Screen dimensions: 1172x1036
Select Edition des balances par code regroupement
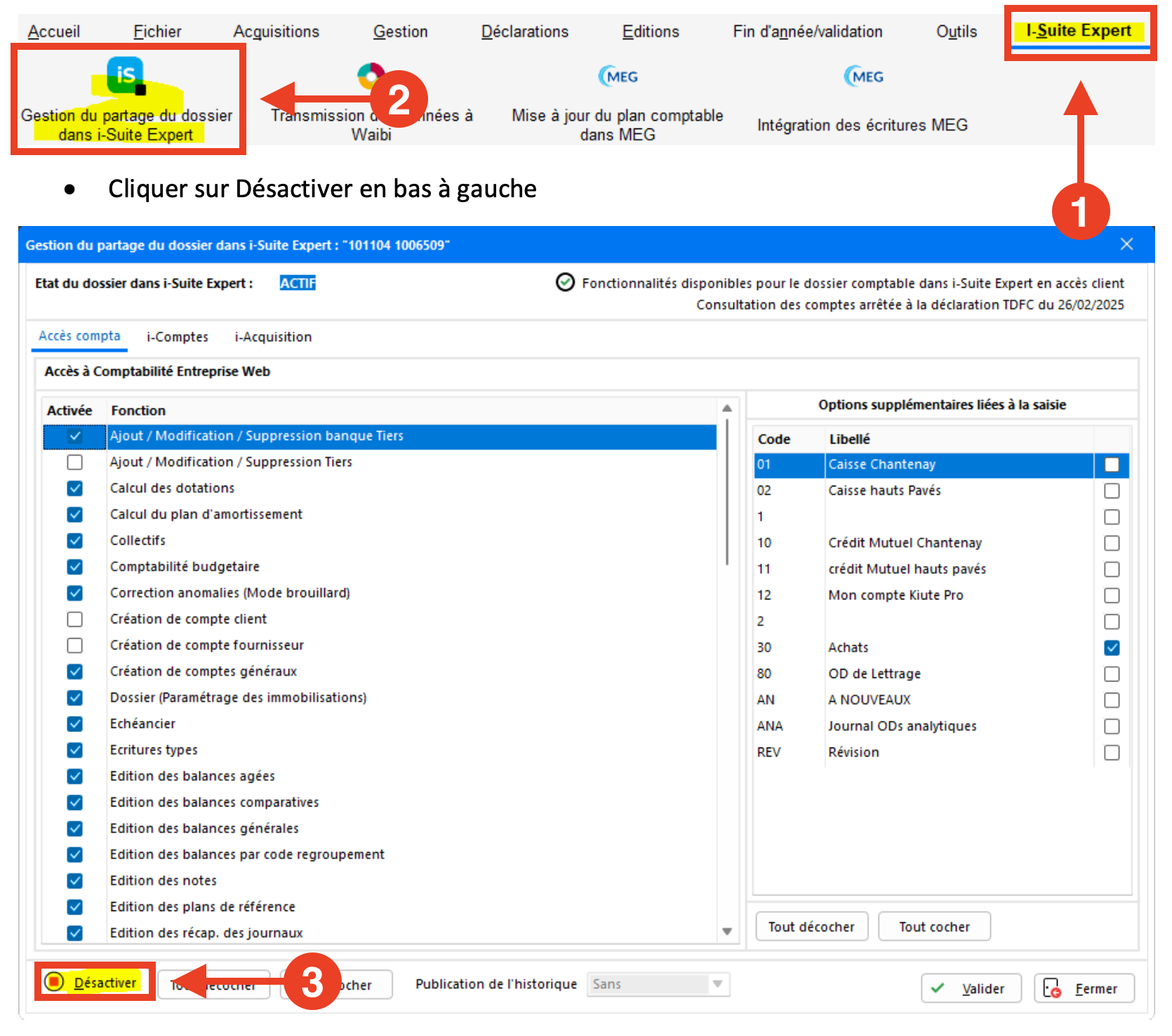coord(380,855)
